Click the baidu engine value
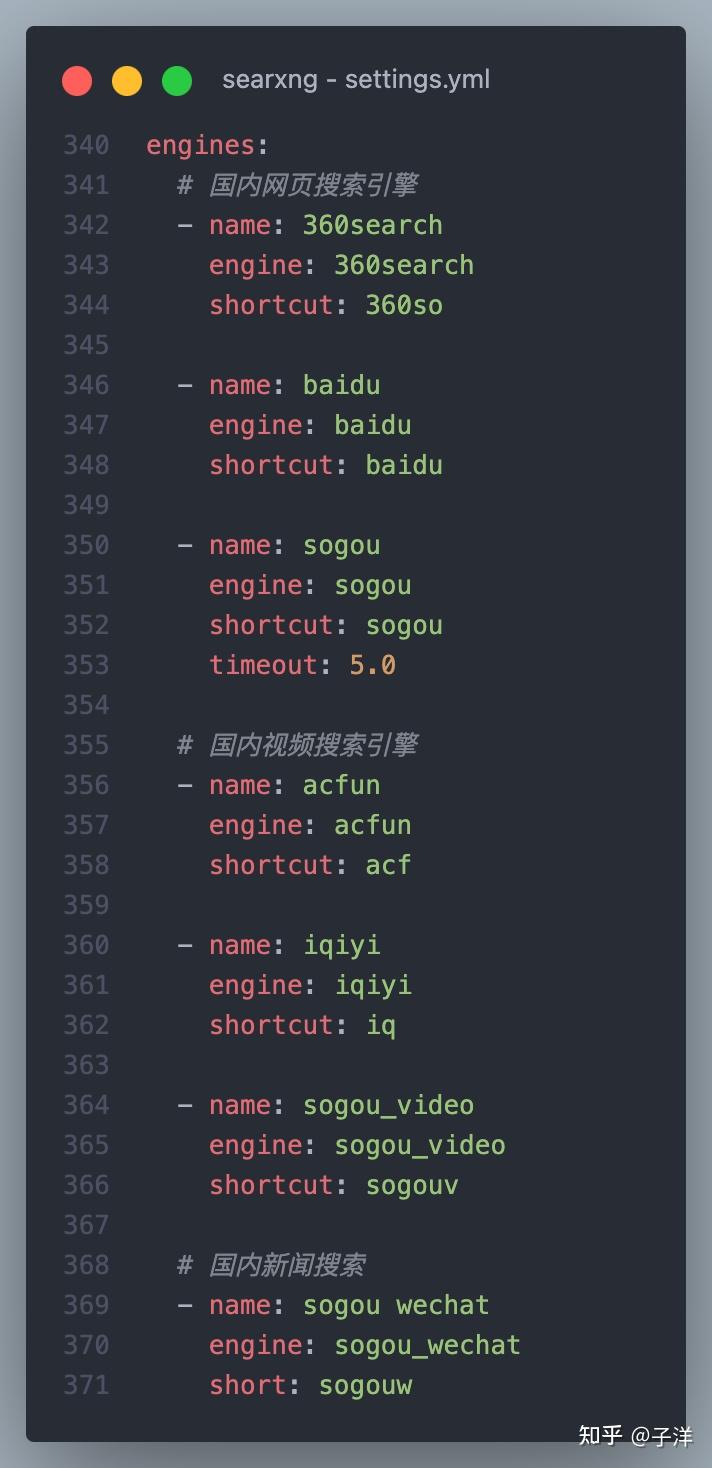Viewport: 712px width, 1468px height. coord(373,425)
